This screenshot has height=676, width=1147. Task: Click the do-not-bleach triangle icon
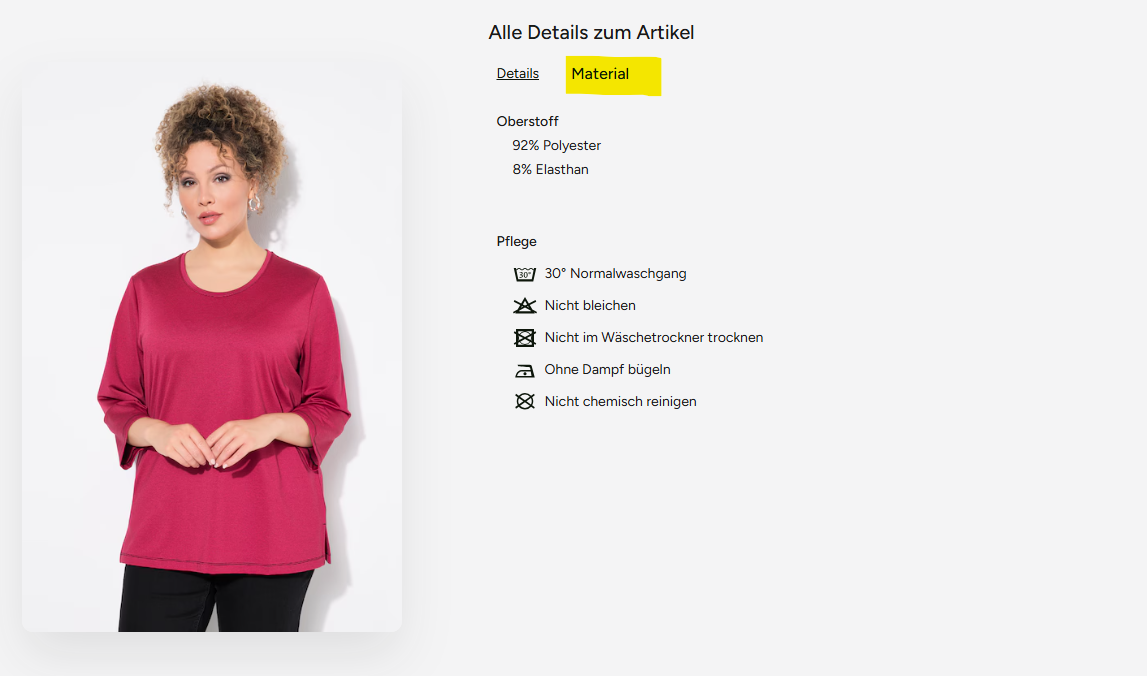tap(525, 306)
